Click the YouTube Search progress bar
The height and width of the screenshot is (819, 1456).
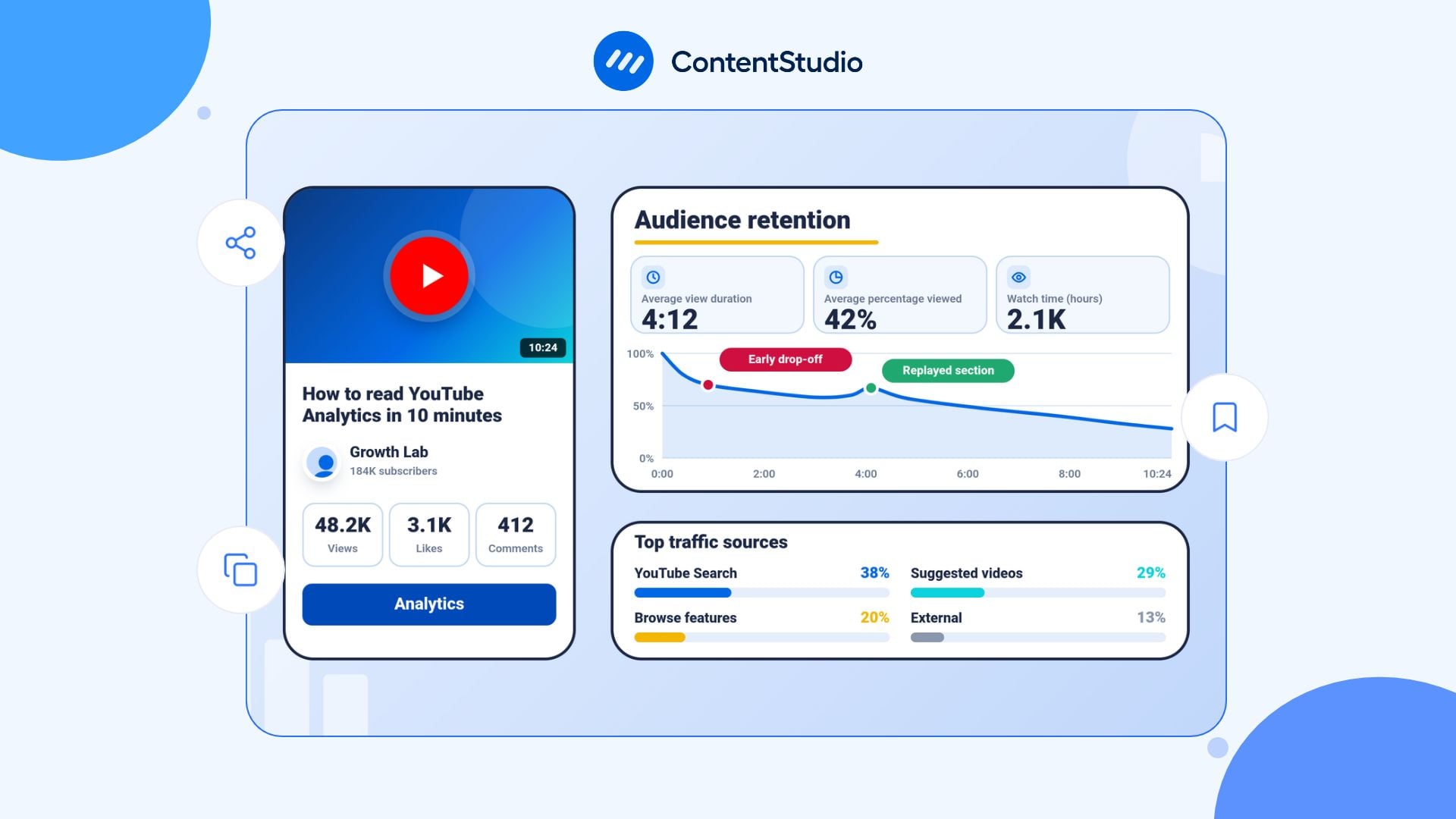[x=761, y=593]
